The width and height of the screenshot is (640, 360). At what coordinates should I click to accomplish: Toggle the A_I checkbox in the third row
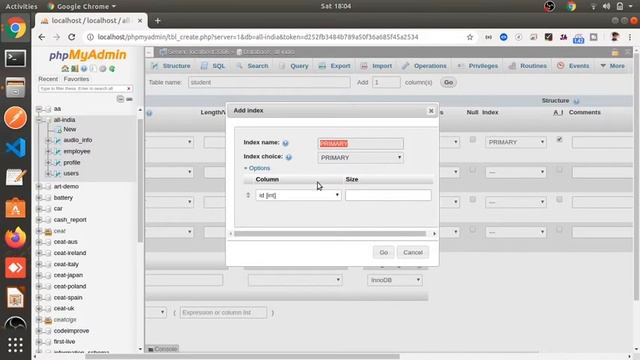click(x=559, y=200)
